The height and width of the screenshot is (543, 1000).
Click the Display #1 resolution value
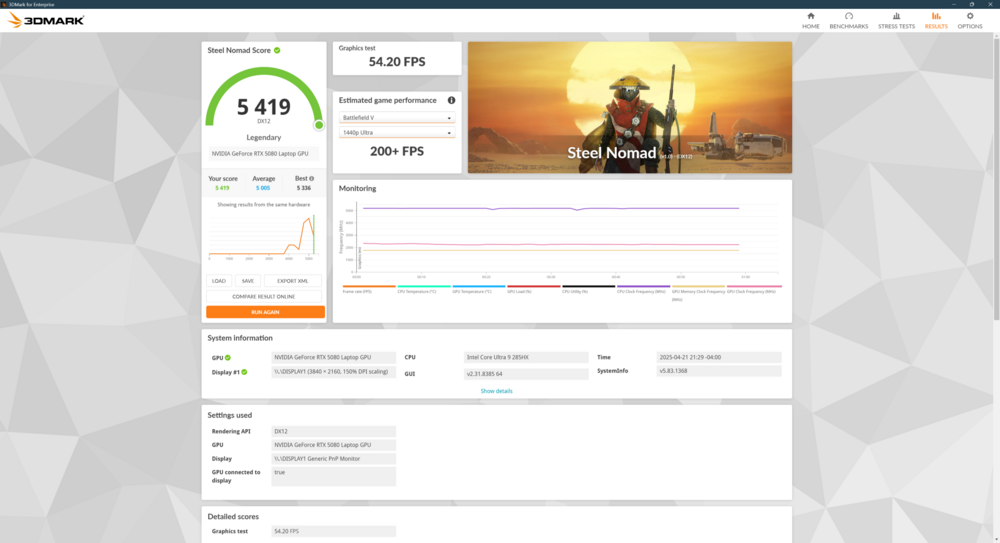334,372
